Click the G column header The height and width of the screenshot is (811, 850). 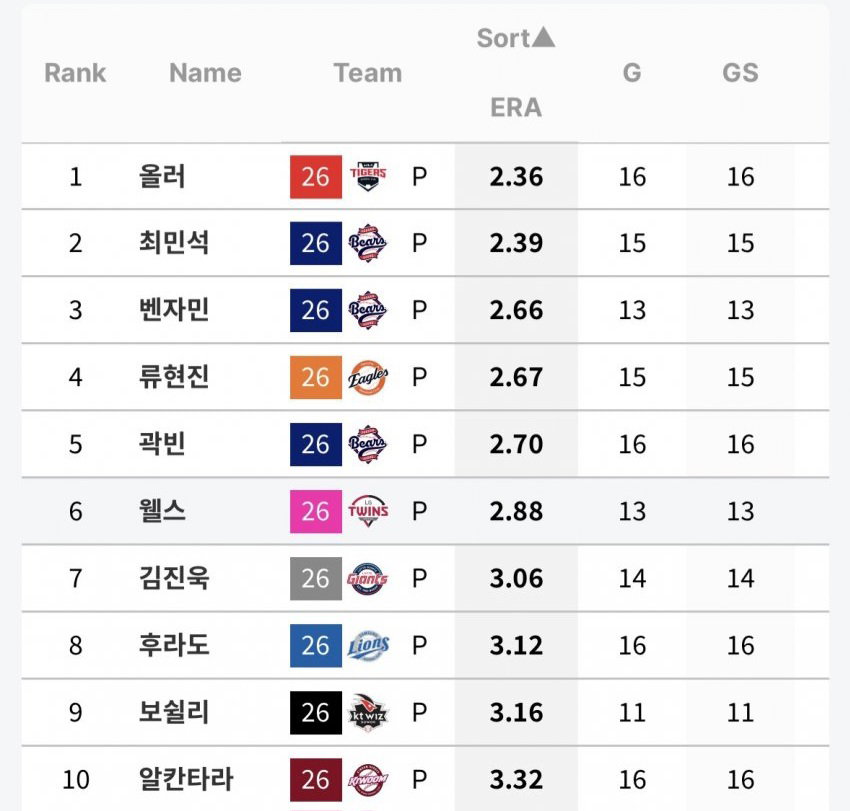pyautogui.click(x=632, y=73)
